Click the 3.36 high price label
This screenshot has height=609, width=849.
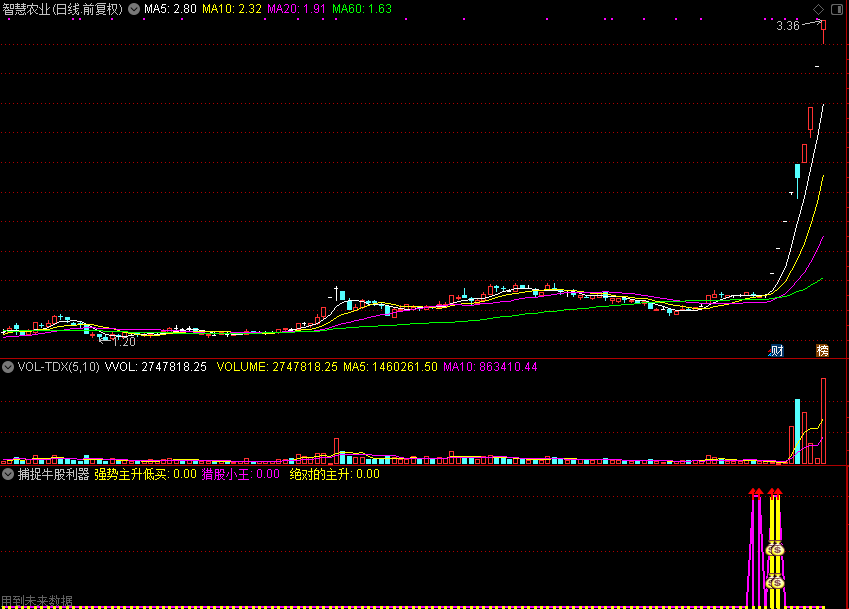[x=787, y=26]
